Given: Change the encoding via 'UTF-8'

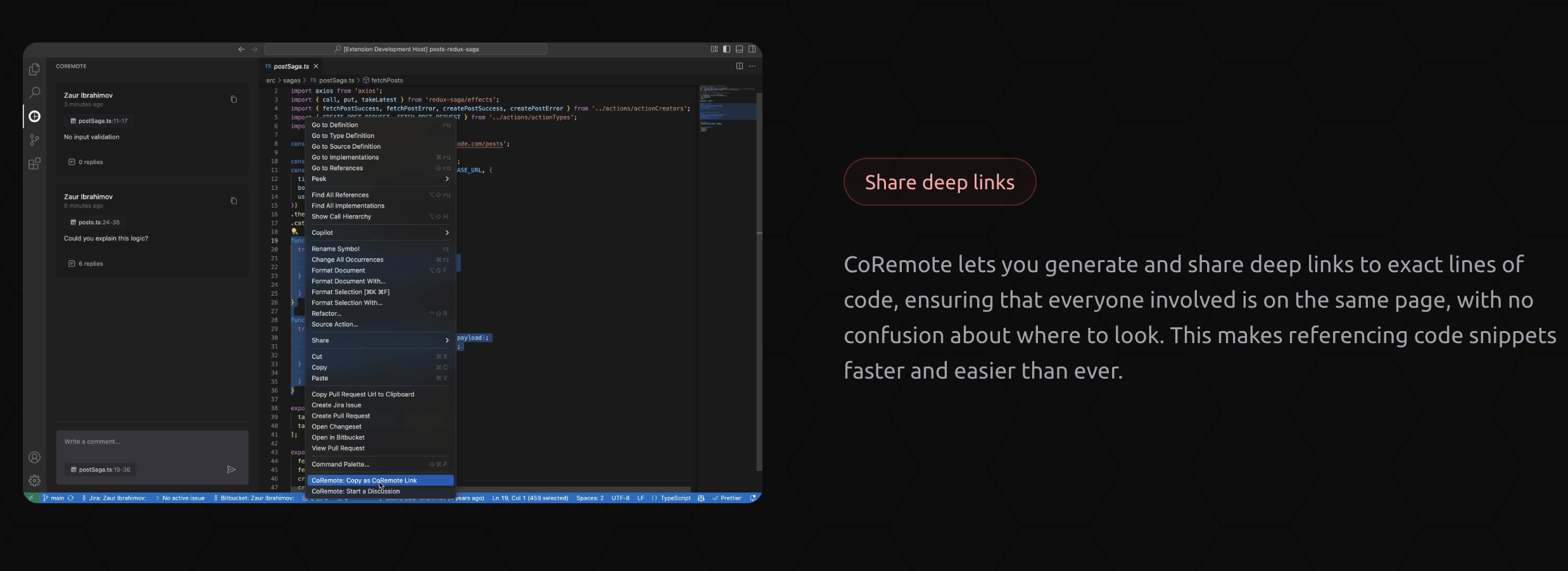Looking at the screenshot, I should pyautogui.click(x=620, y=498).
